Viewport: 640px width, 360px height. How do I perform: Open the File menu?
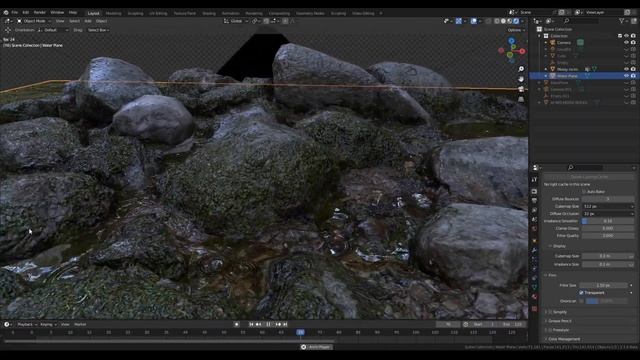pos(15,13)
